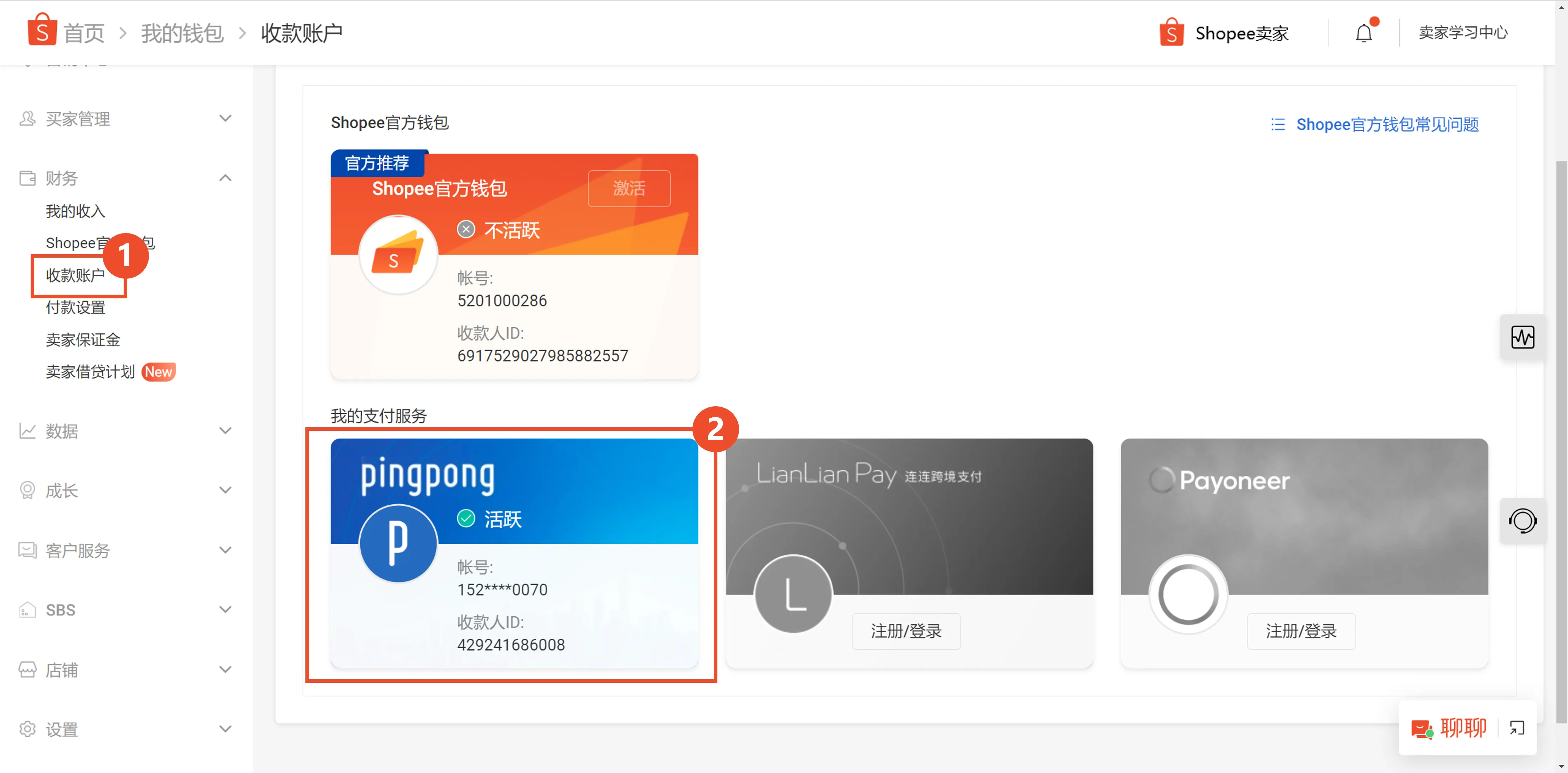Expand the 店铺 shop section
Screen dimensions: 1568x773
click(x=225, y=669)
